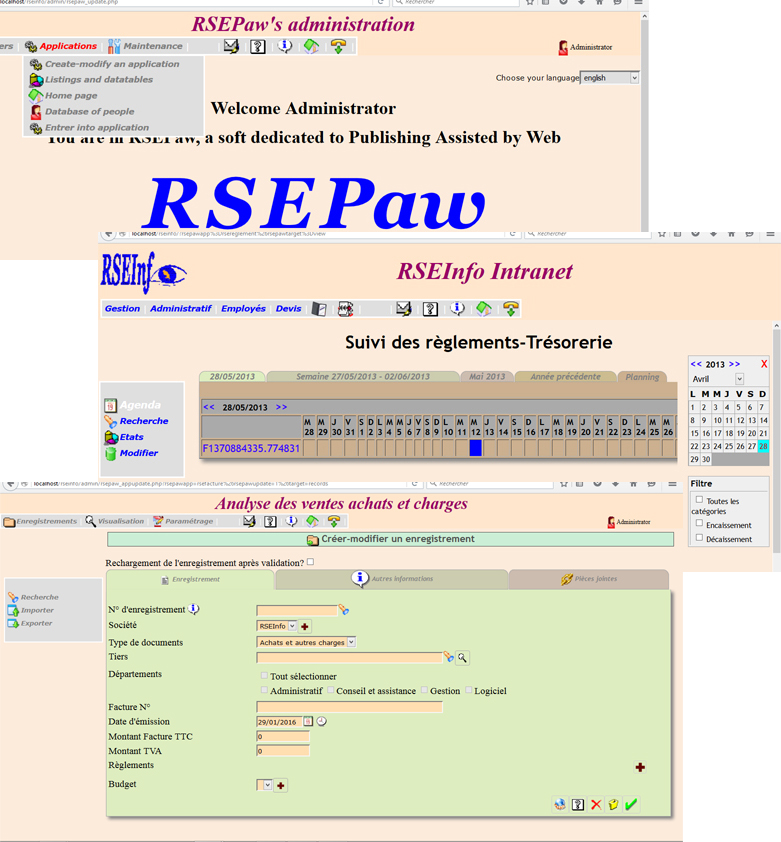Switch to the Pièces jointes tab
The height and width of the screenshot is (842, 781).
589,579
